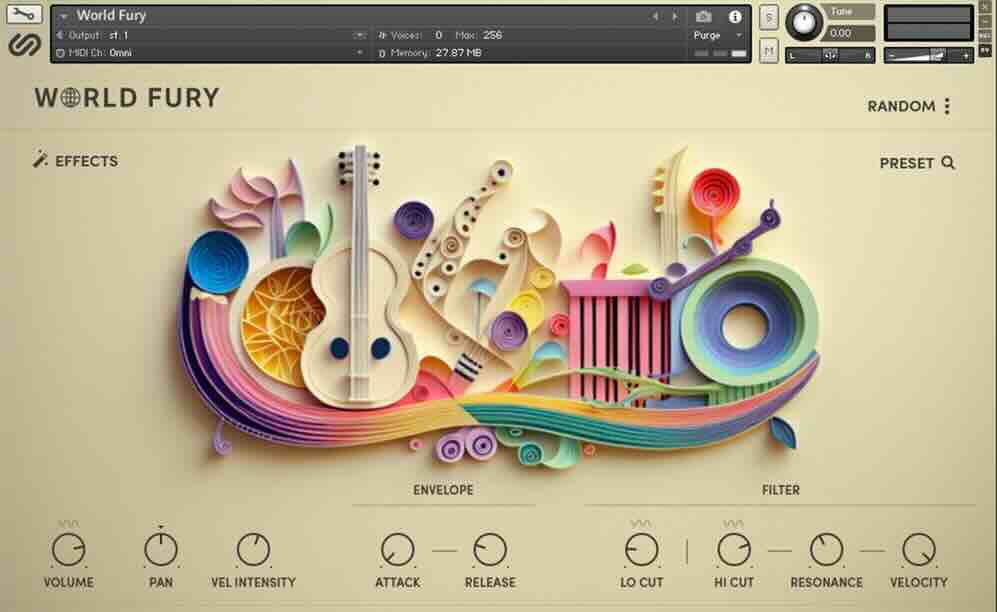Show instrument info with the i icon
The image size is (997, 612).
pyautogui.click(x=735, y=17)
